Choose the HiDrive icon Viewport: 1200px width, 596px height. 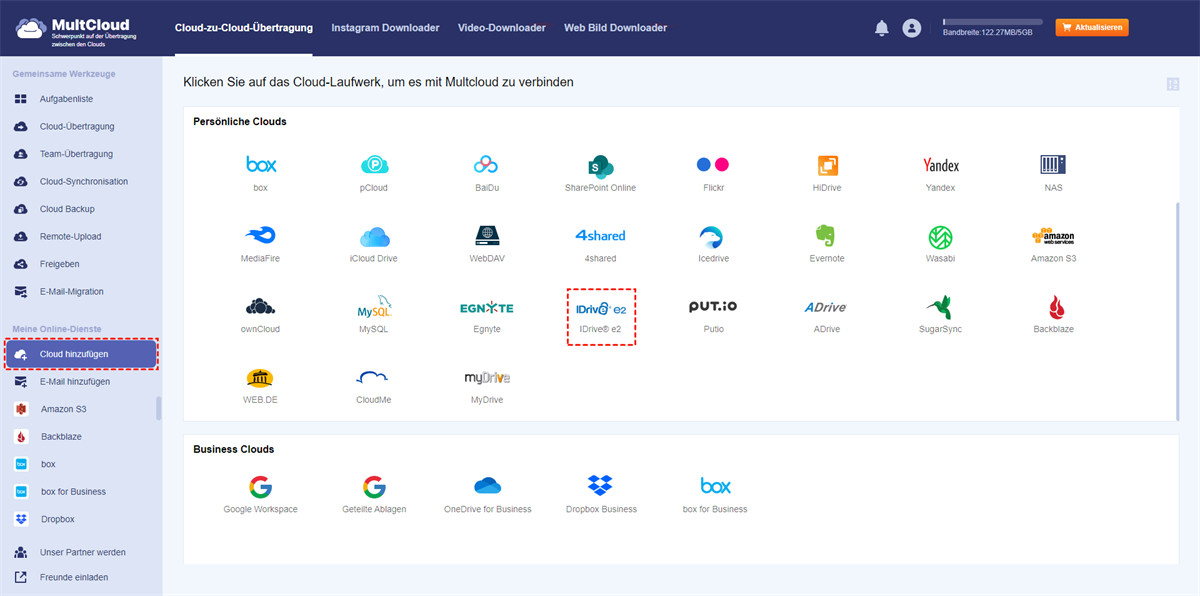pos(828,165)
